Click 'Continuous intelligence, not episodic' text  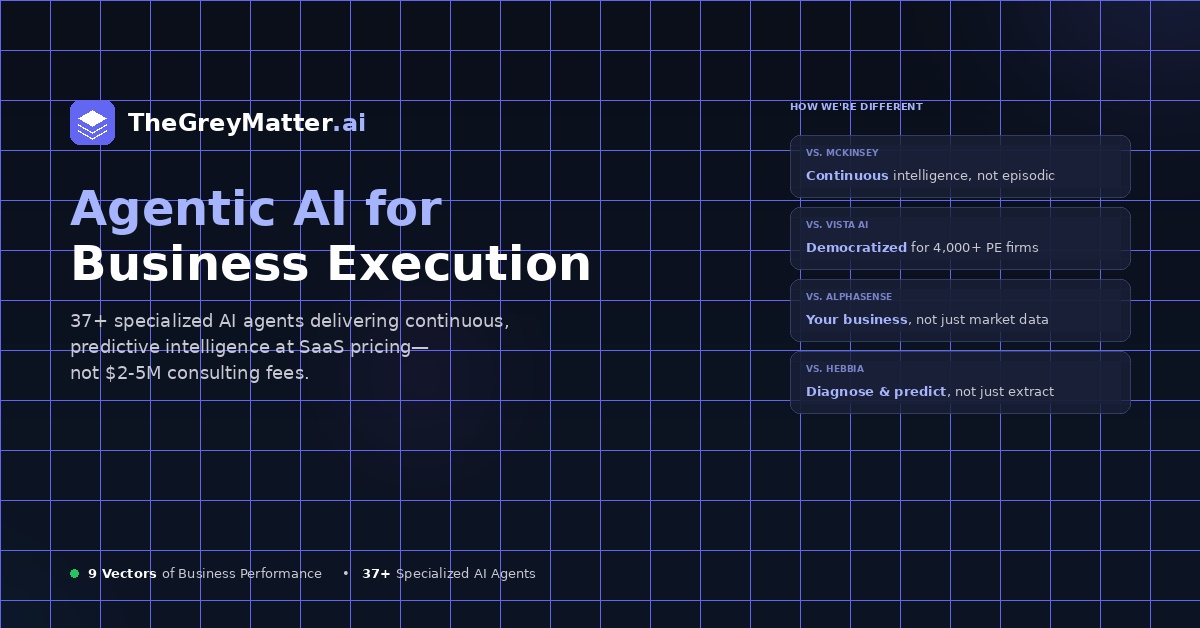930,176
